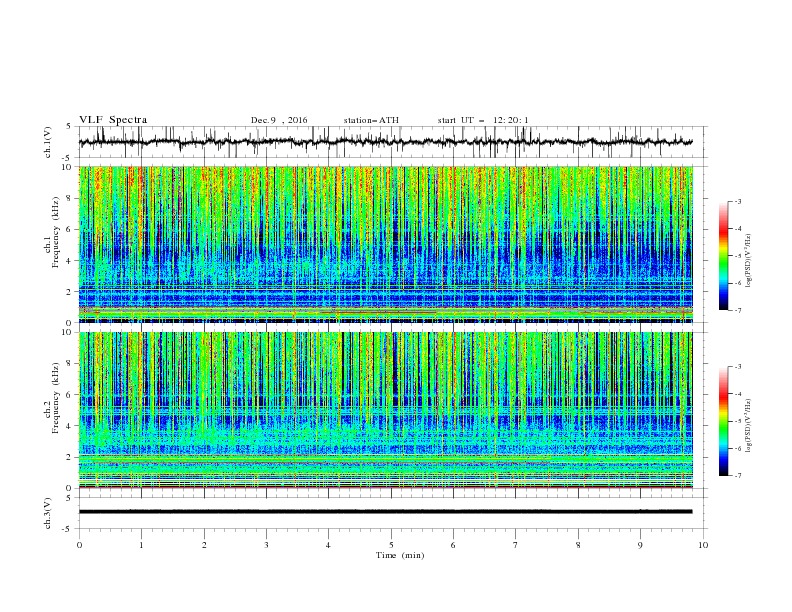Viewport: 792px width, 612px height.
Task: Click the ch.1 color scale bar
Action: 723,256
